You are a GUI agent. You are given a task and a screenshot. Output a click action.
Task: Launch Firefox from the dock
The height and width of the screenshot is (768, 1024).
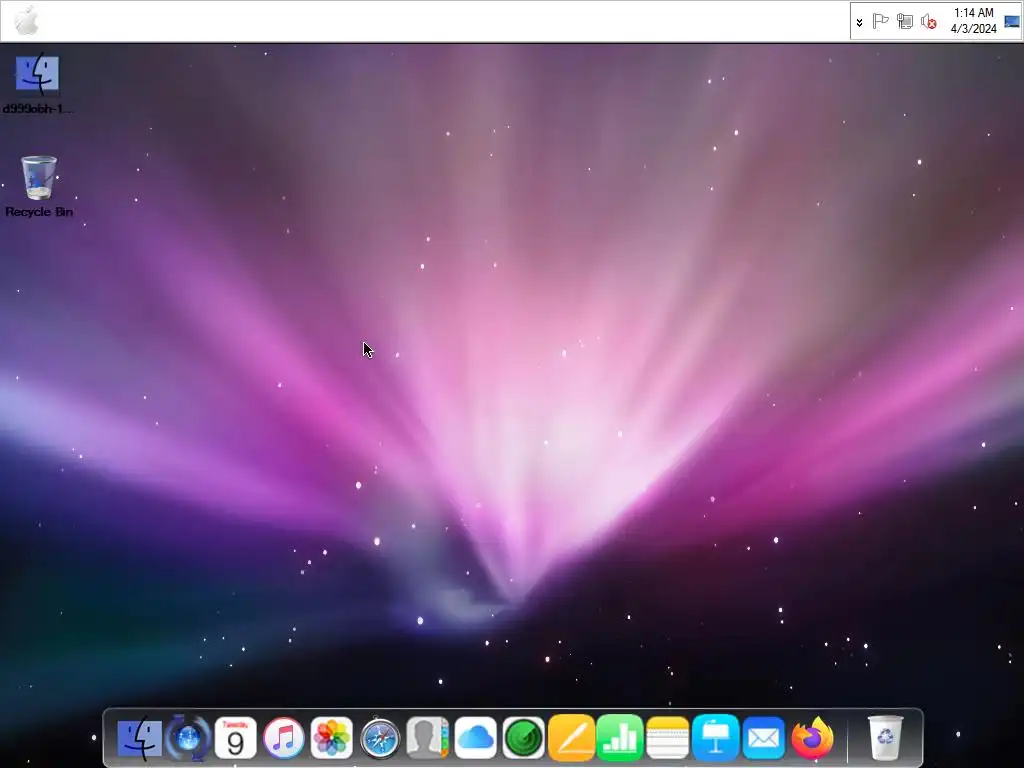click(x=812, y=739)
